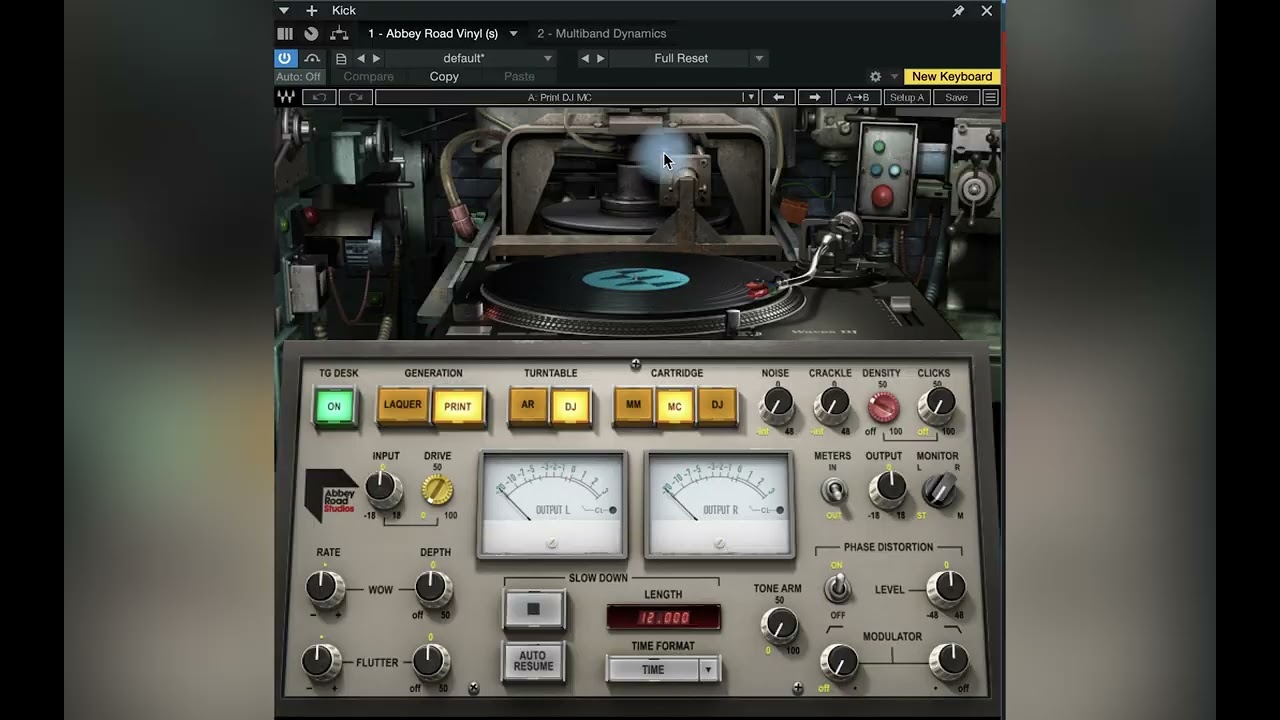Viewport: 1280px width, 720px height.
Task: Toggle the Auto Resume button
Action: [x=533, y=661]
